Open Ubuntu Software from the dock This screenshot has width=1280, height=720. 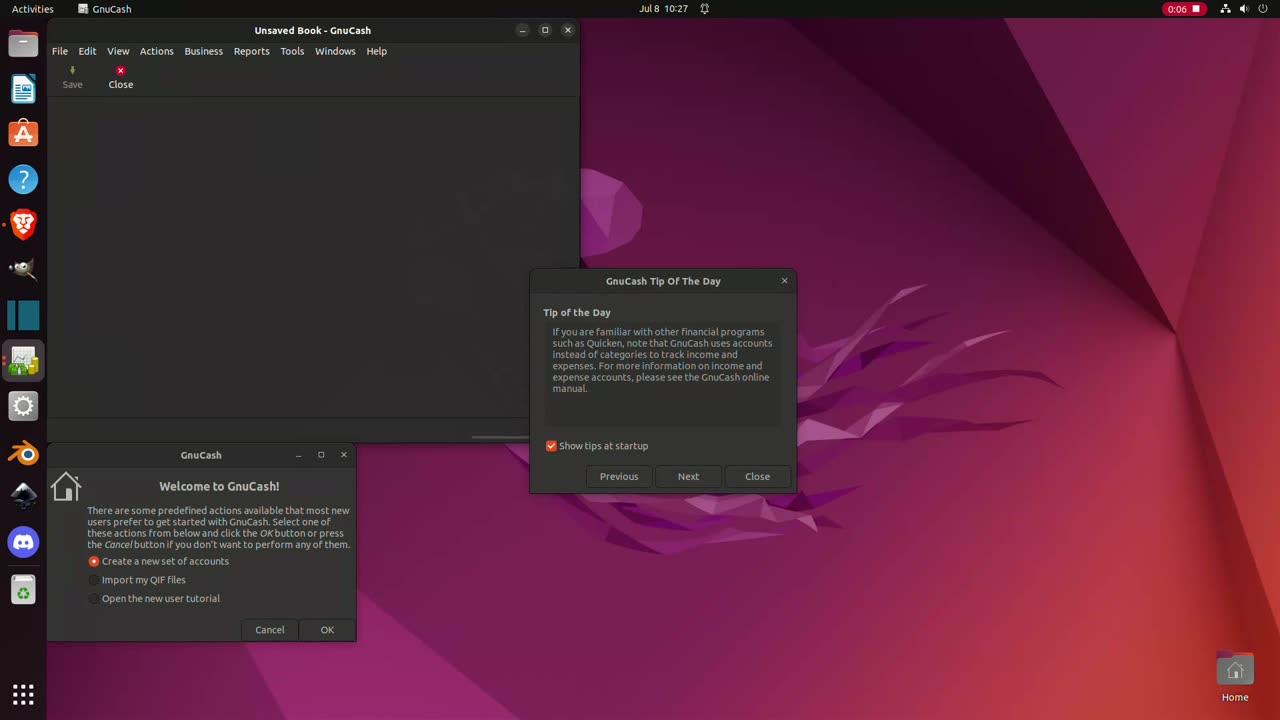(x=23, y=134)
